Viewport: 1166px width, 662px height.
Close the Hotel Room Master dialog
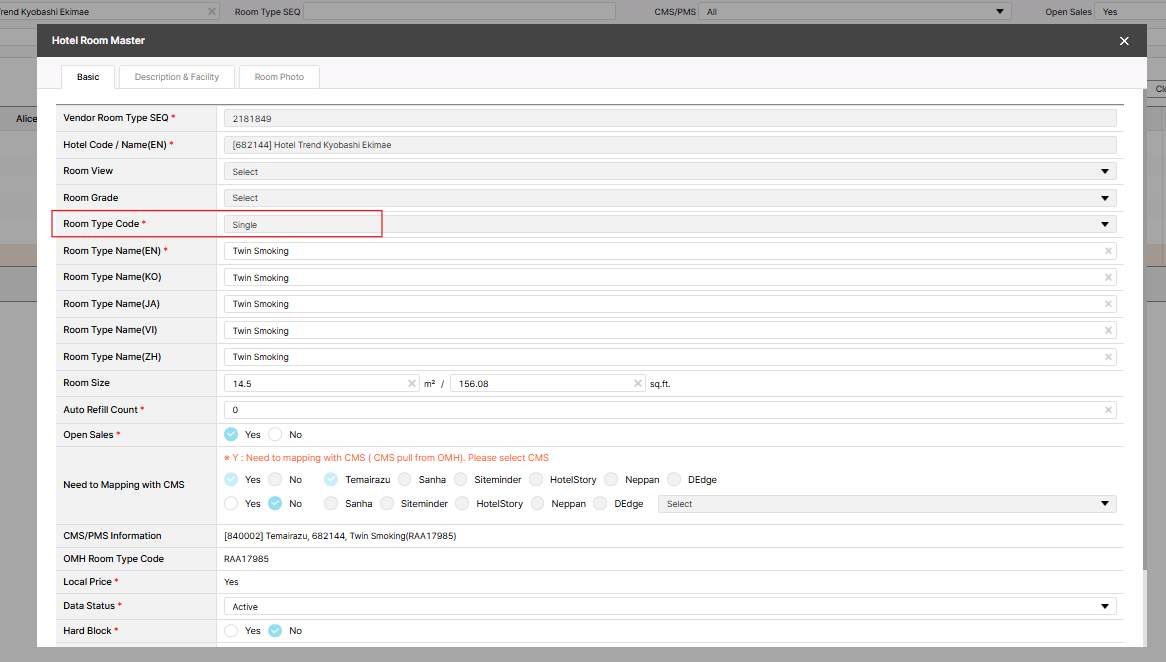pos(1124,41)
